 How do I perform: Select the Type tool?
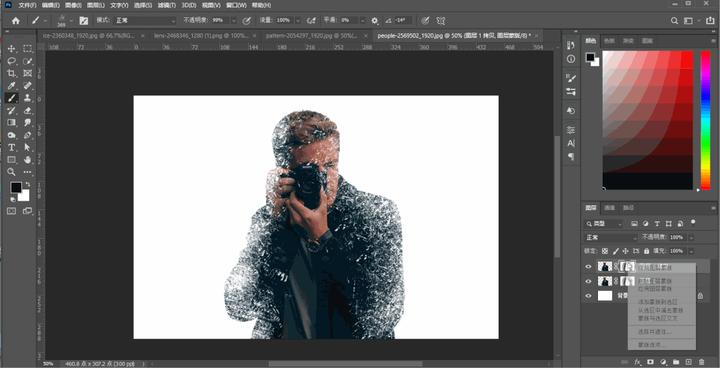[11, 147]
